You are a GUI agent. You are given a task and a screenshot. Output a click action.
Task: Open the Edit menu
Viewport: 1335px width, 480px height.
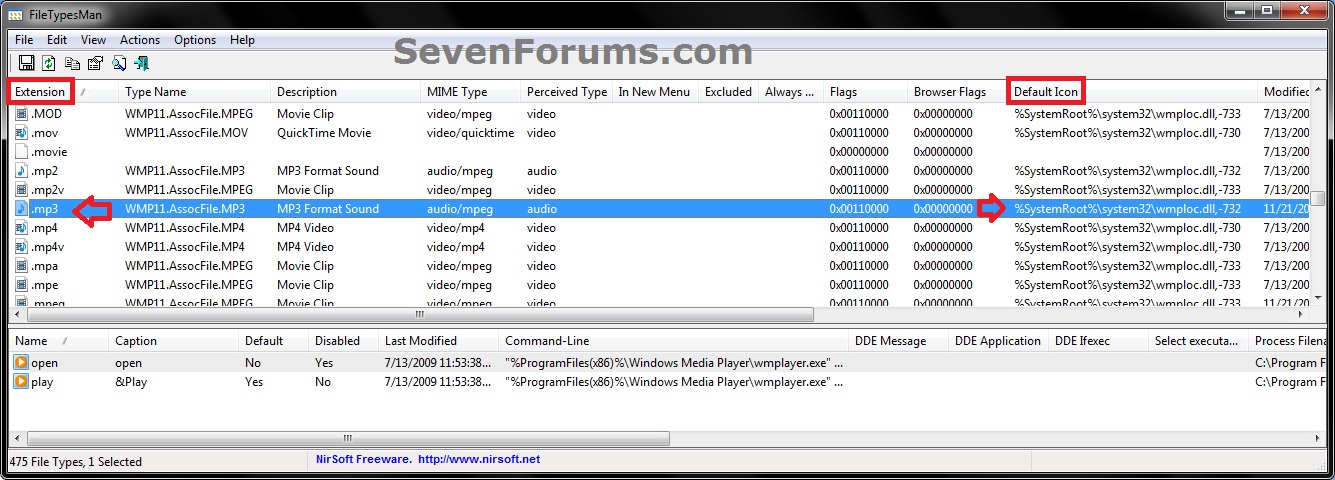57,40
